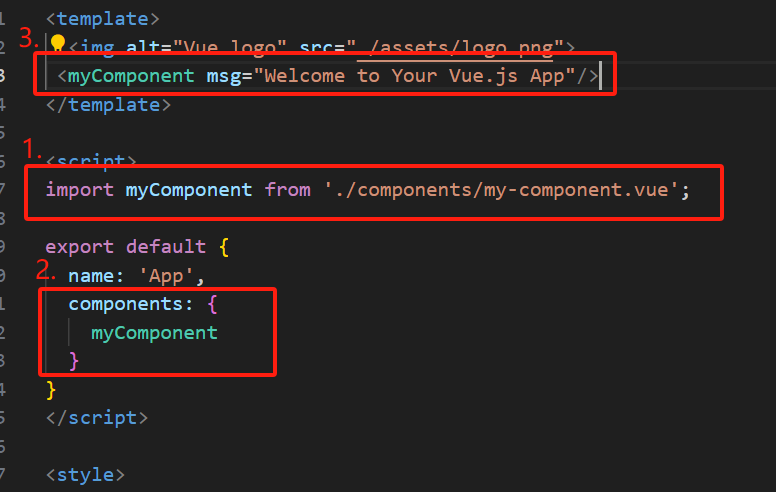Click the opening template tag
This screenshot has width=776, height=492.
102,19
